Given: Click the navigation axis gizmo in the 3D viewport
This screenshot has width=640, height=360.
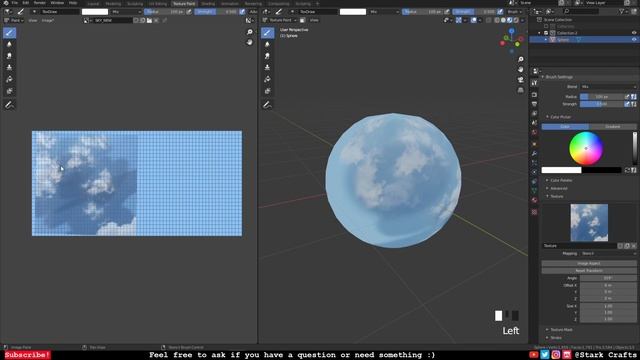Looking at the screenshot, I should tap(512, 40).
